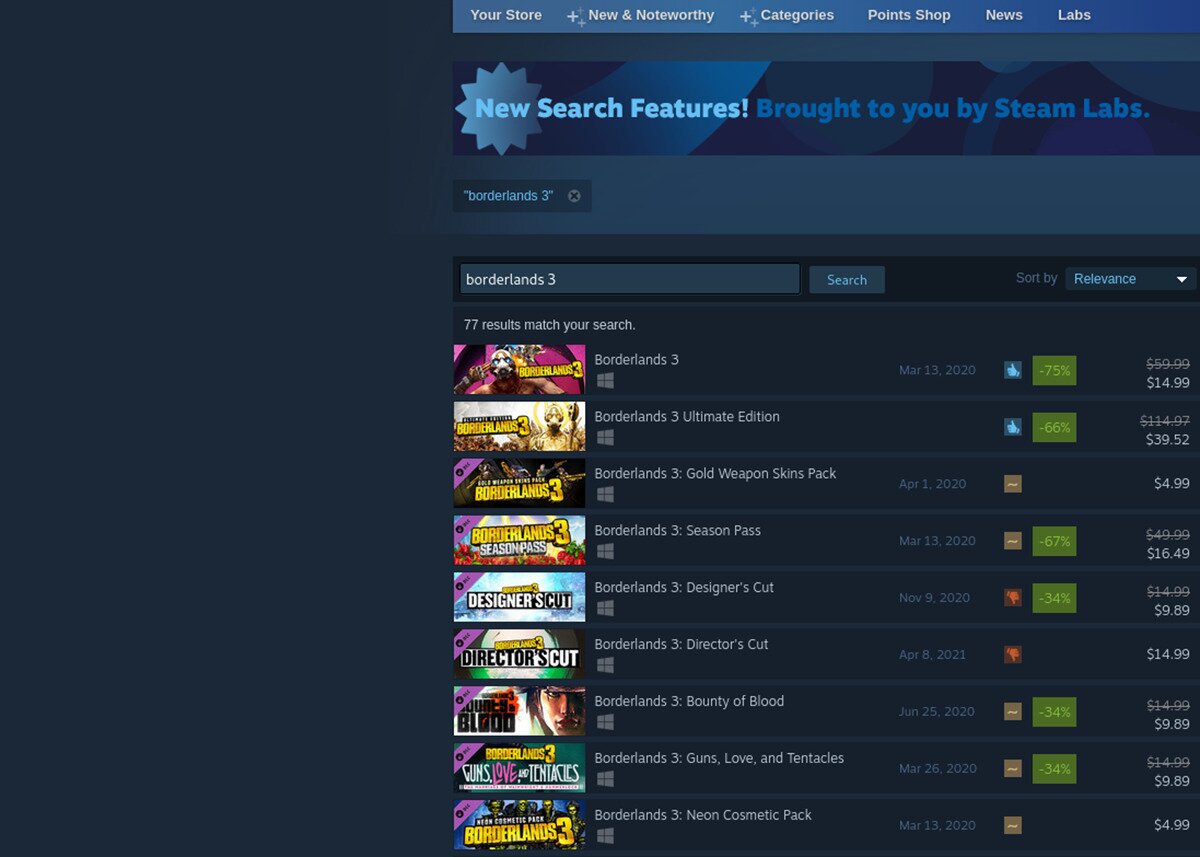
Task: Open Guns, Love, and Tentacles thumbnail
Action: point(519,769)
